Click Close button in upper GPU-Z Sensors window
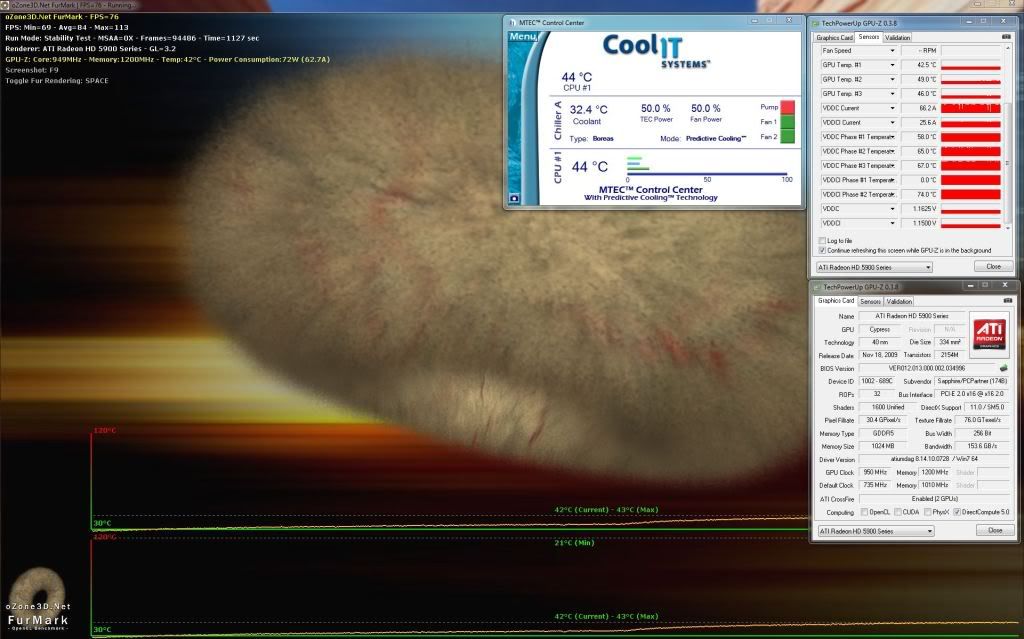This screenshot has height=639, width=1024. [993, 267]
